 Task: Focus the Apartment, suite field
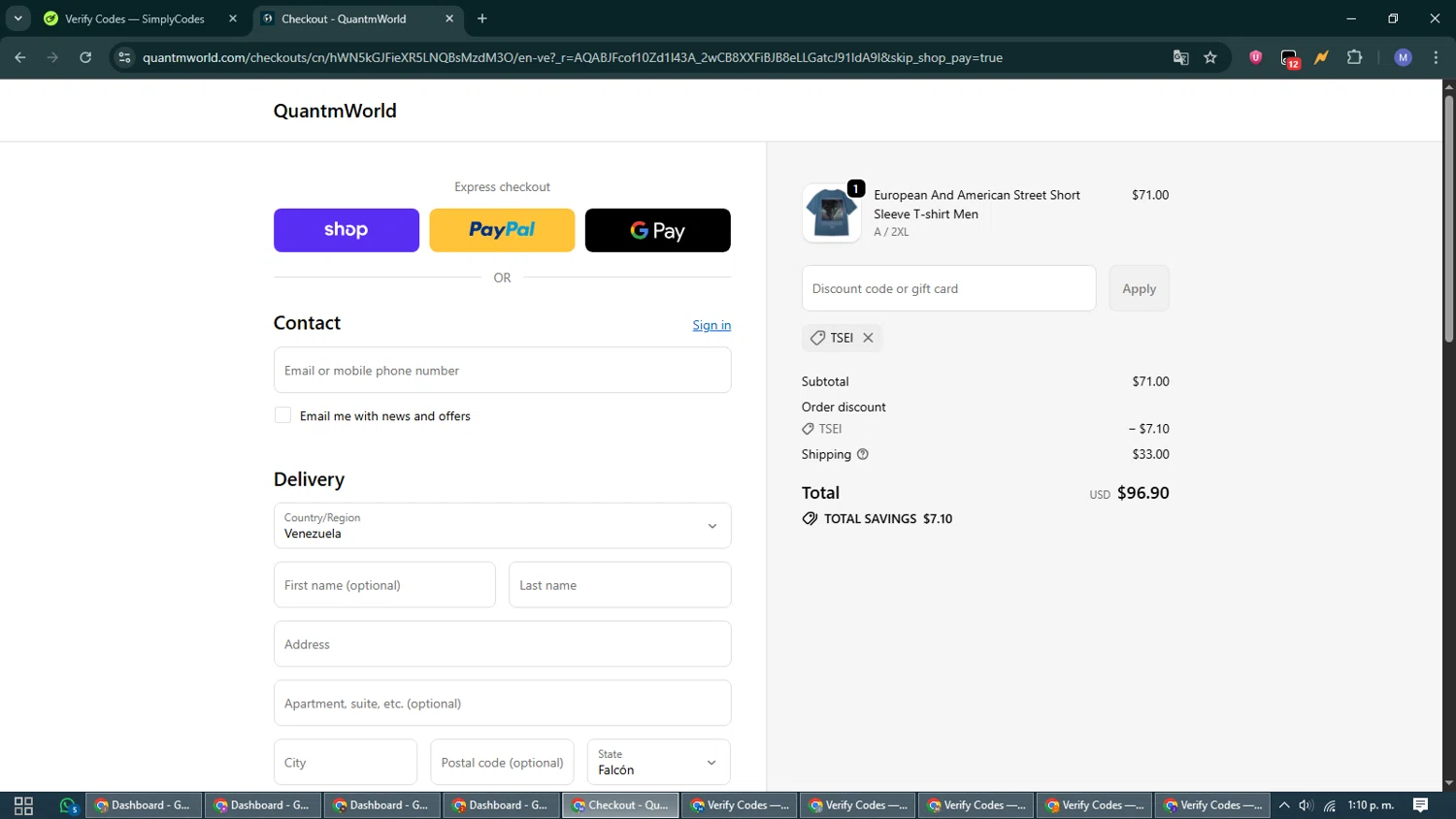[502, 704]
